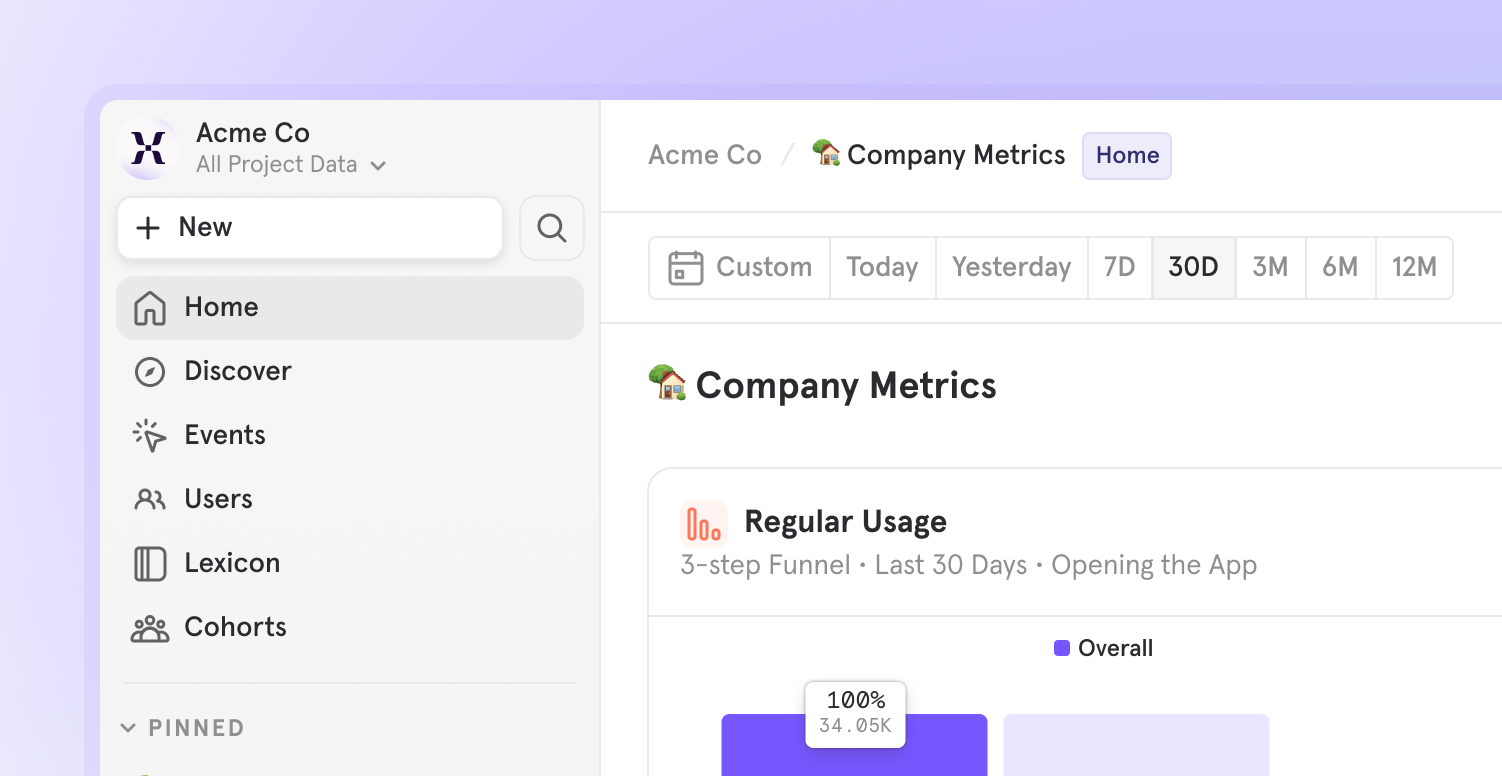Click the Regular Usage funnel icon
Screen dimensions: 1502x776
[704, 524]
